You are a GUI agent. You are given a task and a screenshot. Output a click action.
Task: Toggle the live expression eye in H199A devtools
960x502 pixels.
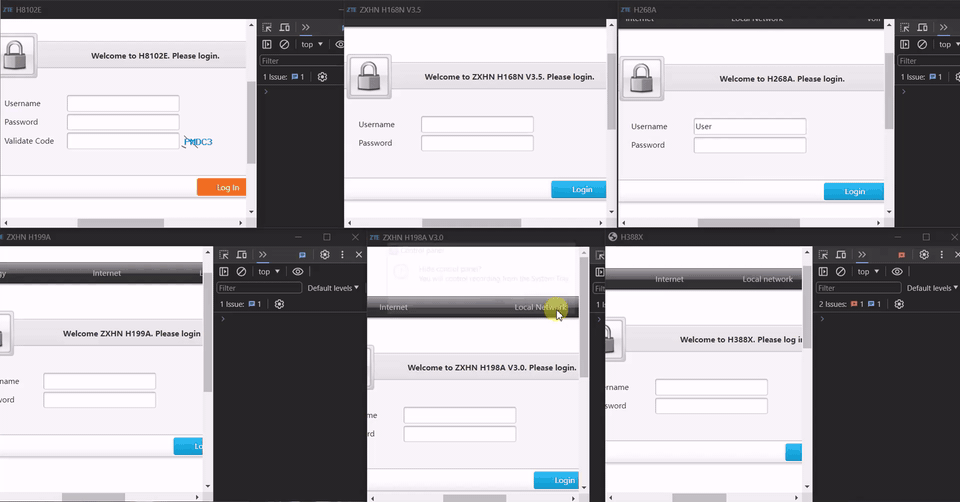point(298,271)
